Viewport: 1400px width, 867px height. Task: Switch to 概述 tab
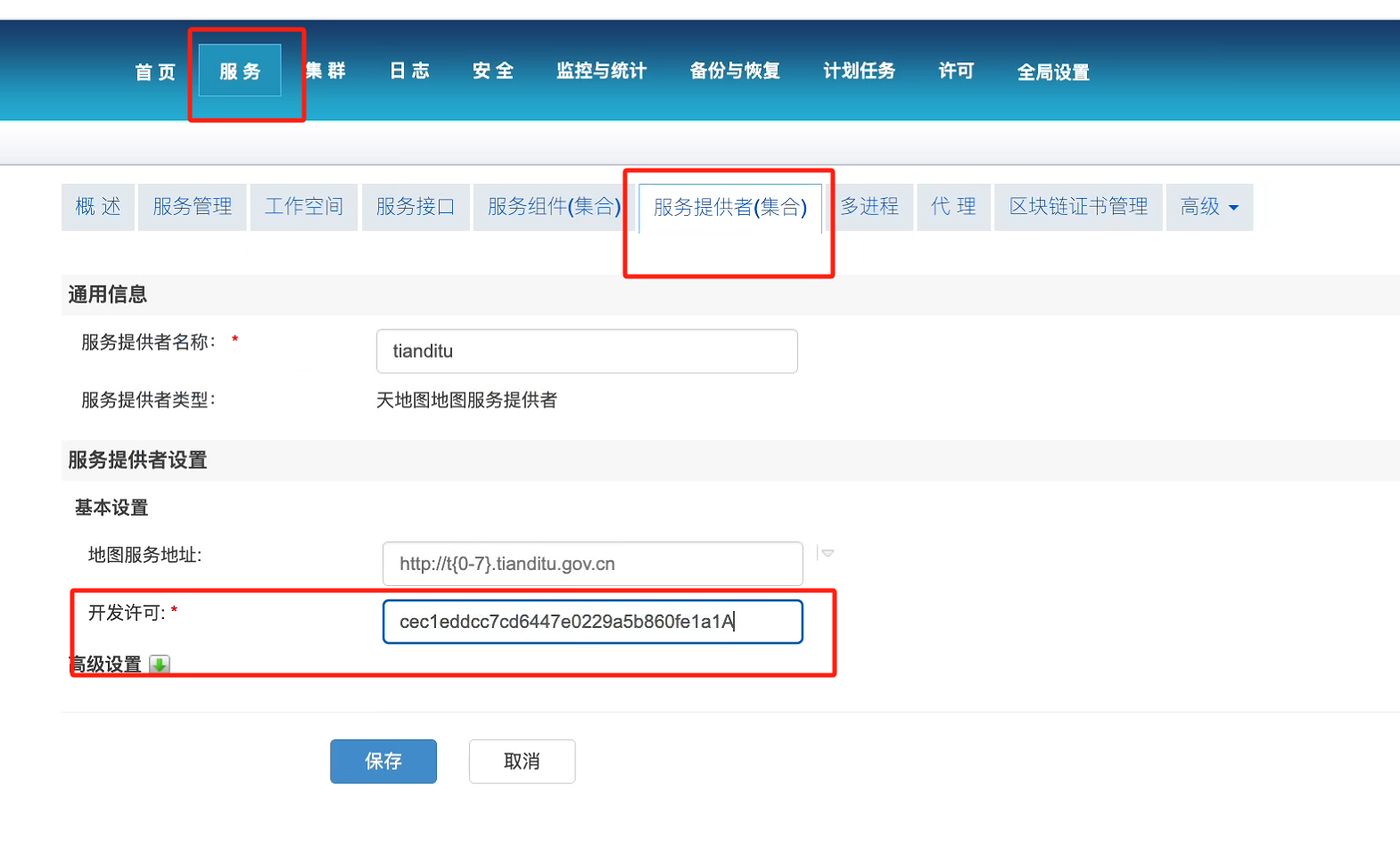point(98,207)
